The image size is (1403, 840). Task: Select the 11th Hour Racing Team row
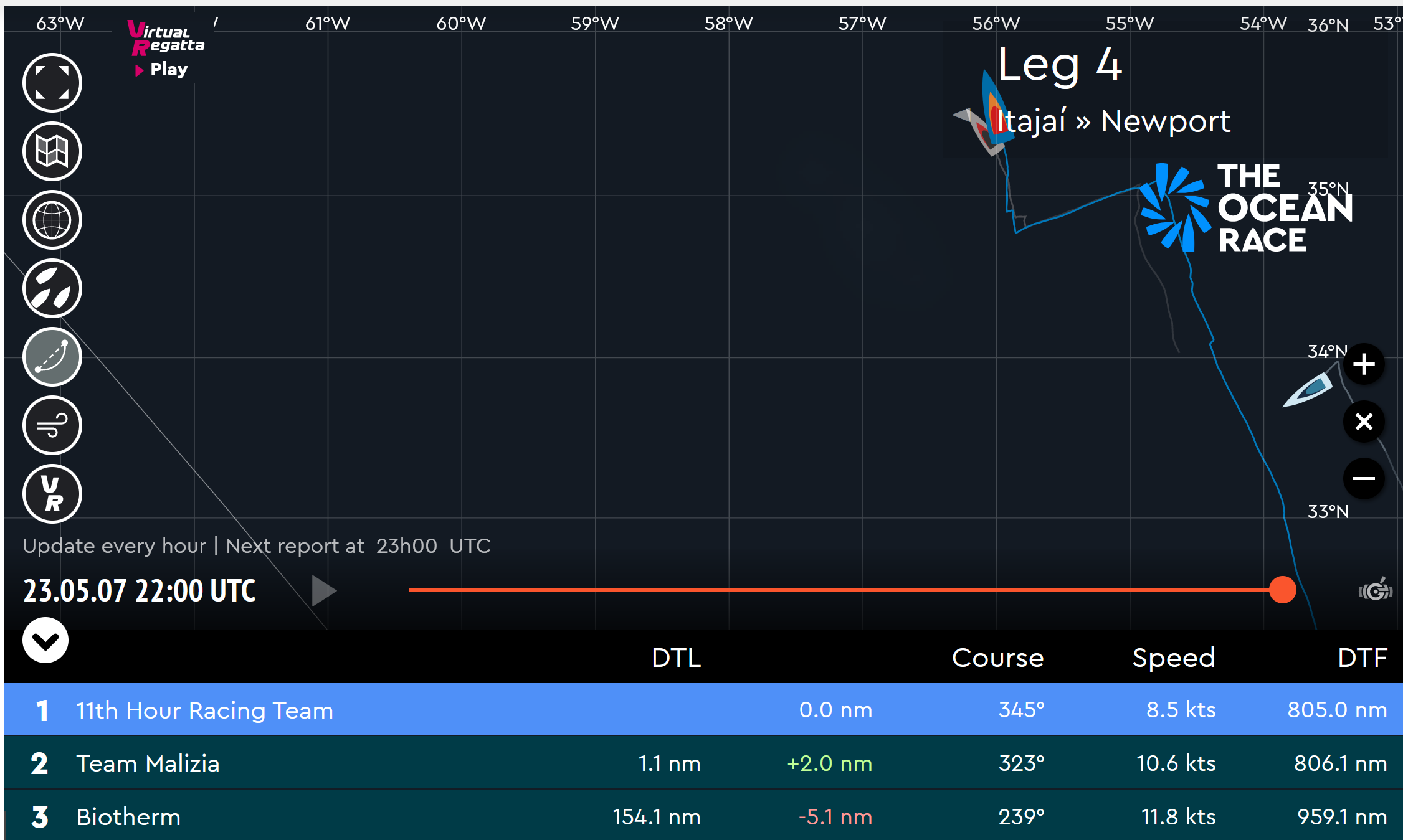703,710
